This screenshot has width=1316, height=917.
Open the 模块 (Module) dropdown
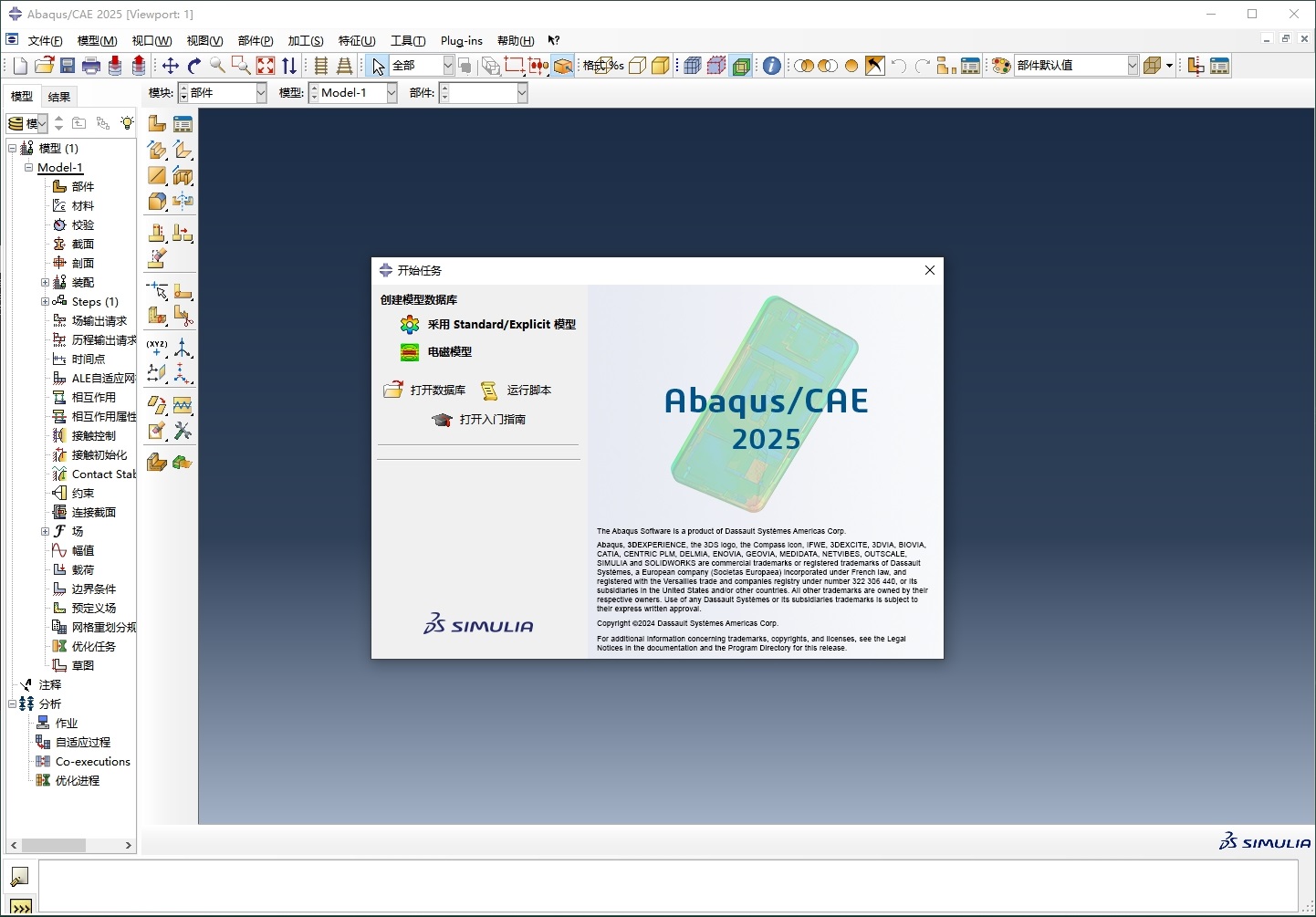(x=260, y=92)
